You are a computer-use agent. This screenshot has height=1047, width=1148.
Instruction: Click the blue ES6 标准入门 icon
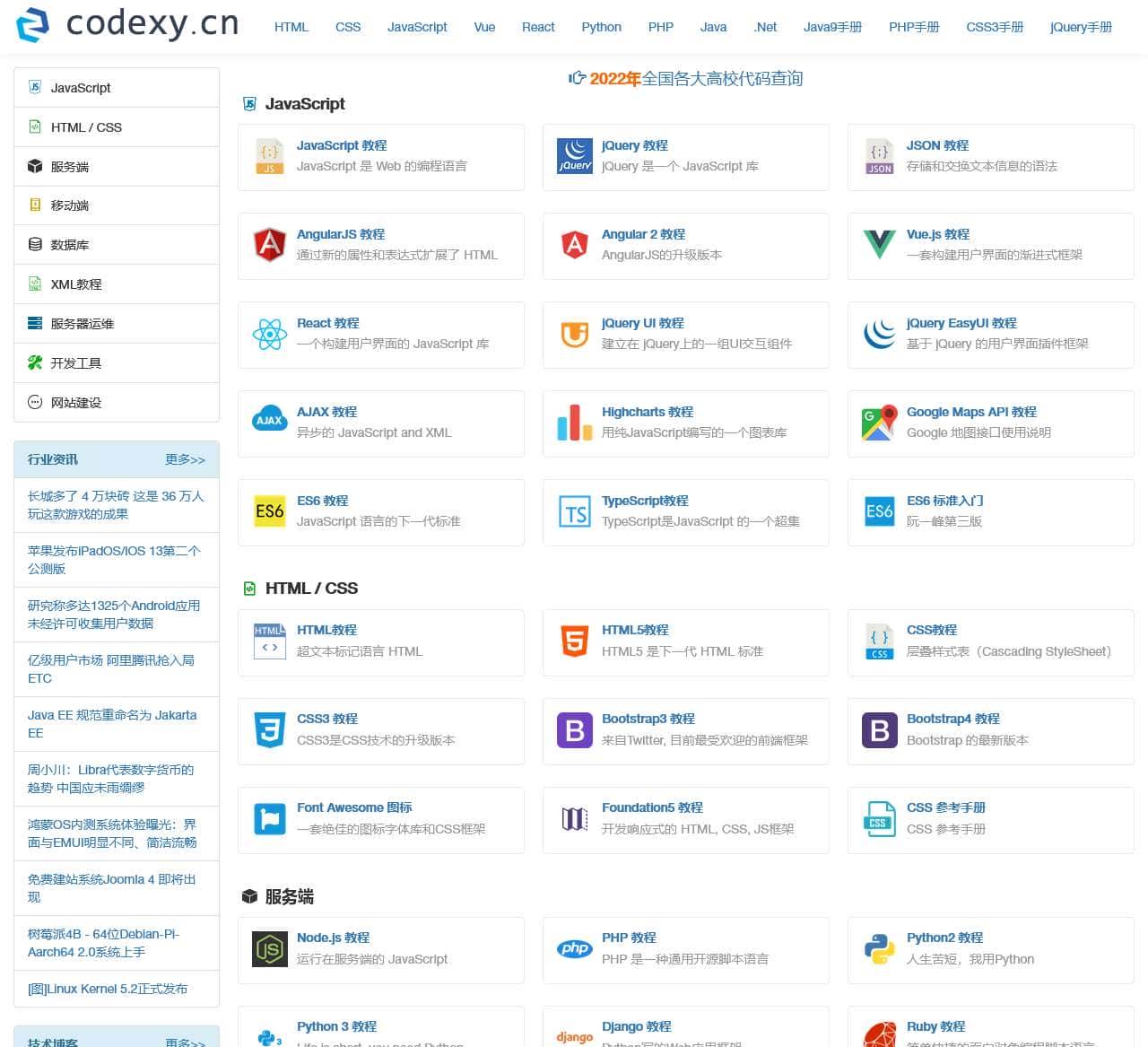880,511
